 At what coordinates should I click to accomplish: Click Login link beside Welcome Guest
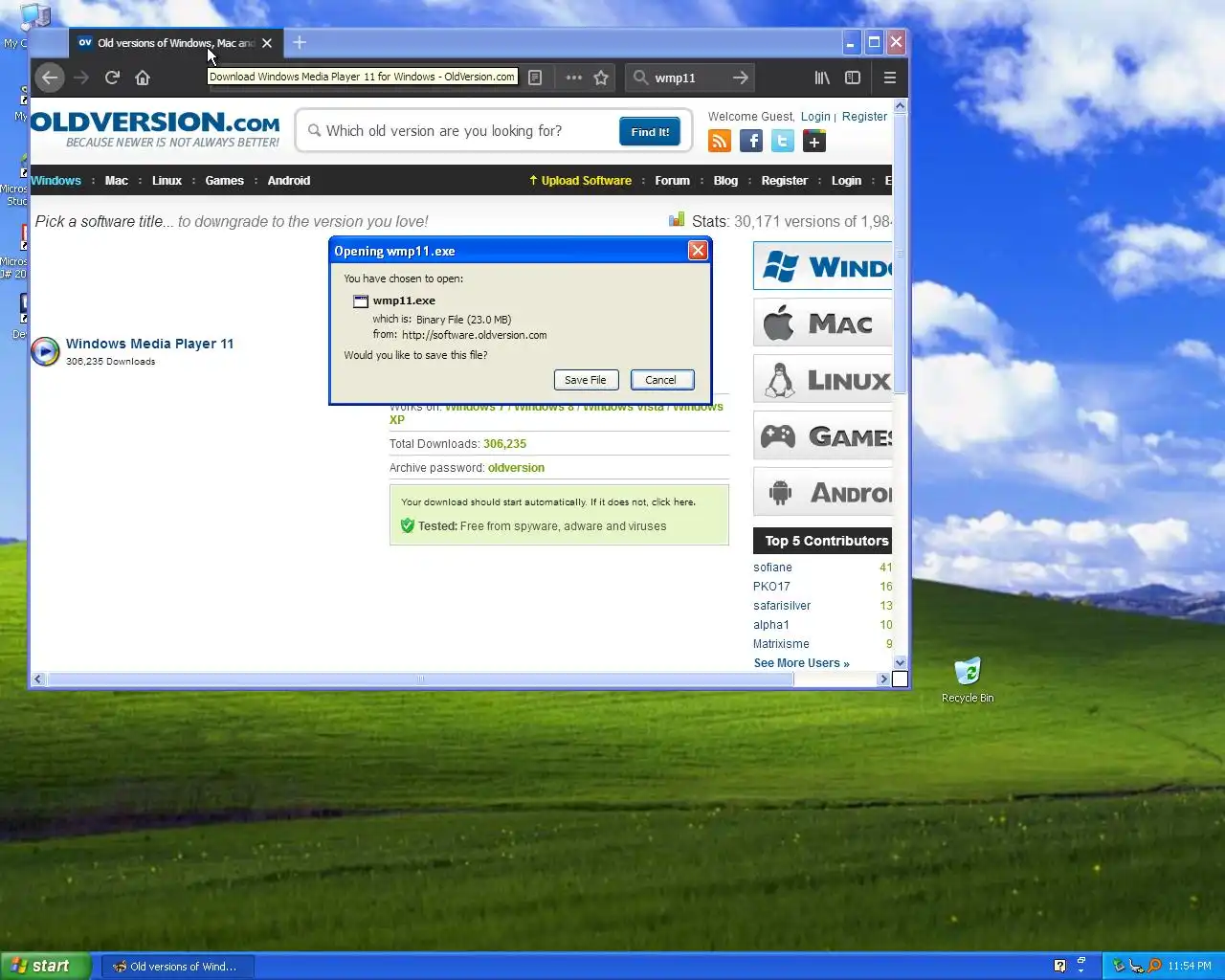pyautogui.click(x=815, y=116)
